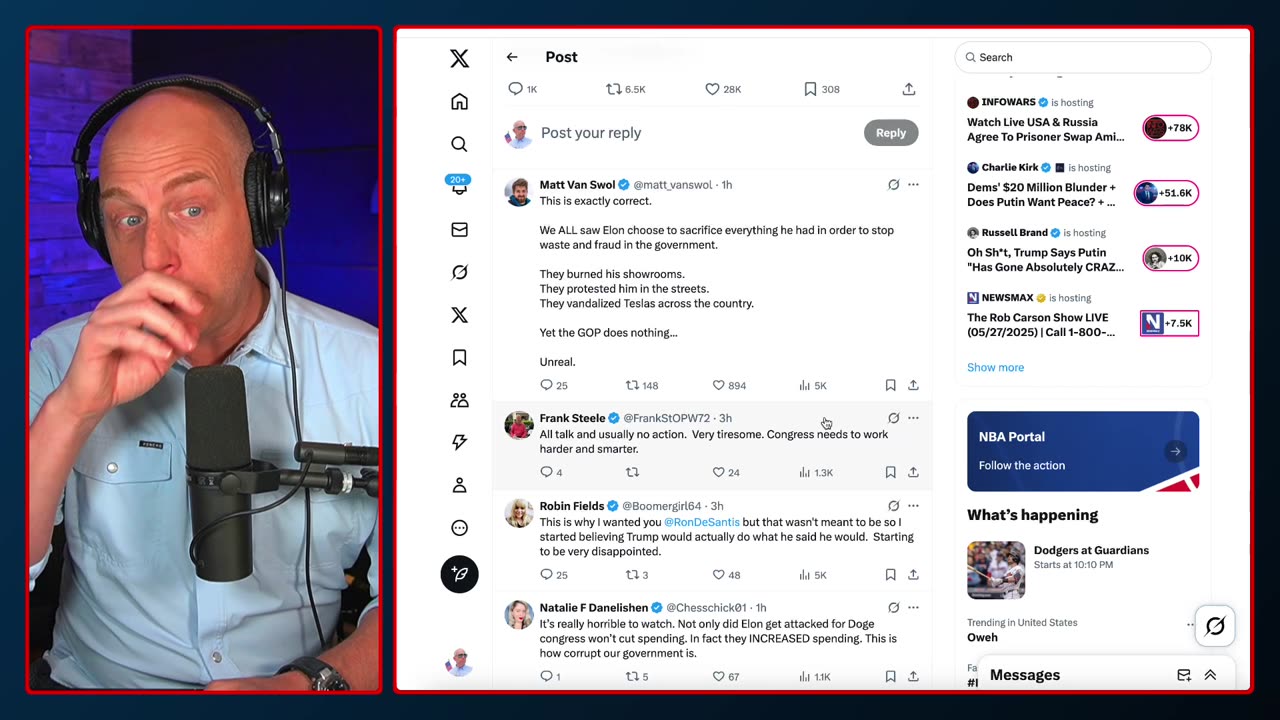Open Dodgers at Guardians event thumbnail
Screen dimensions: 1280x720
(996, 570)
